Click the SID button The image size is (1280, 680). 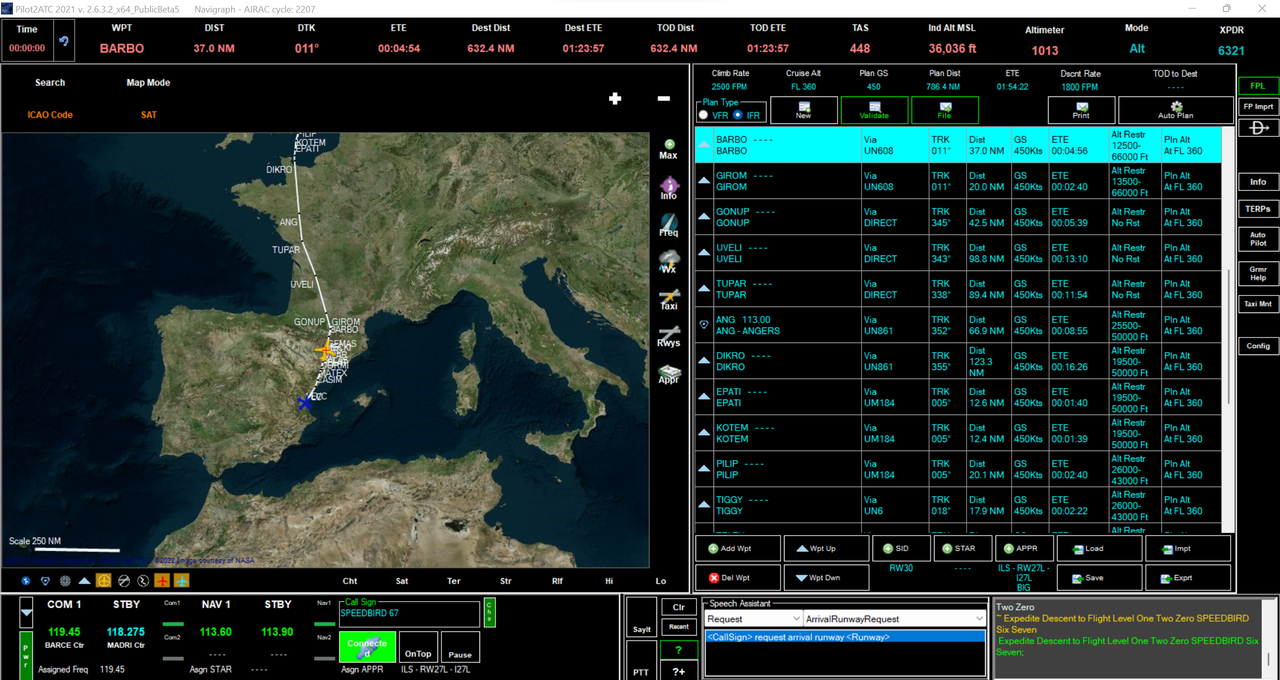[901, 549]
